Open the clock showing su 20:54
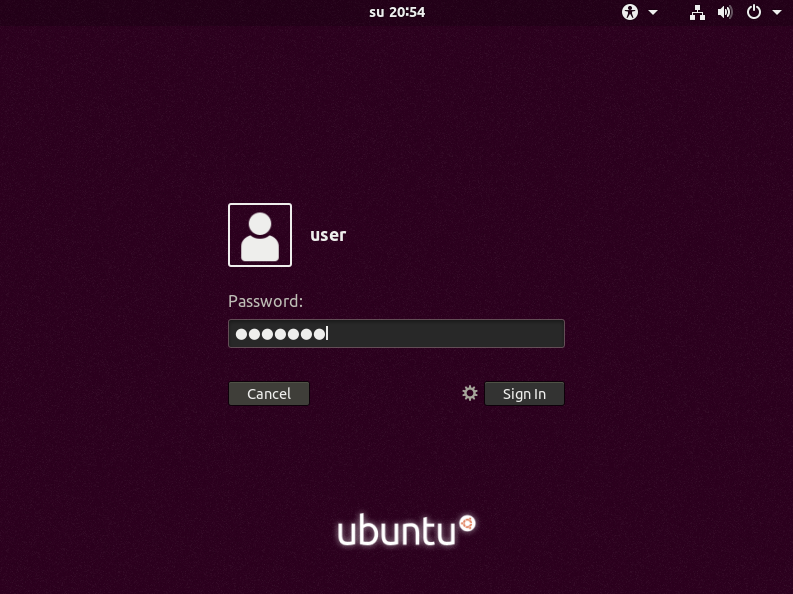This screenshot has width=793, height=594. (x=397, y=12)
